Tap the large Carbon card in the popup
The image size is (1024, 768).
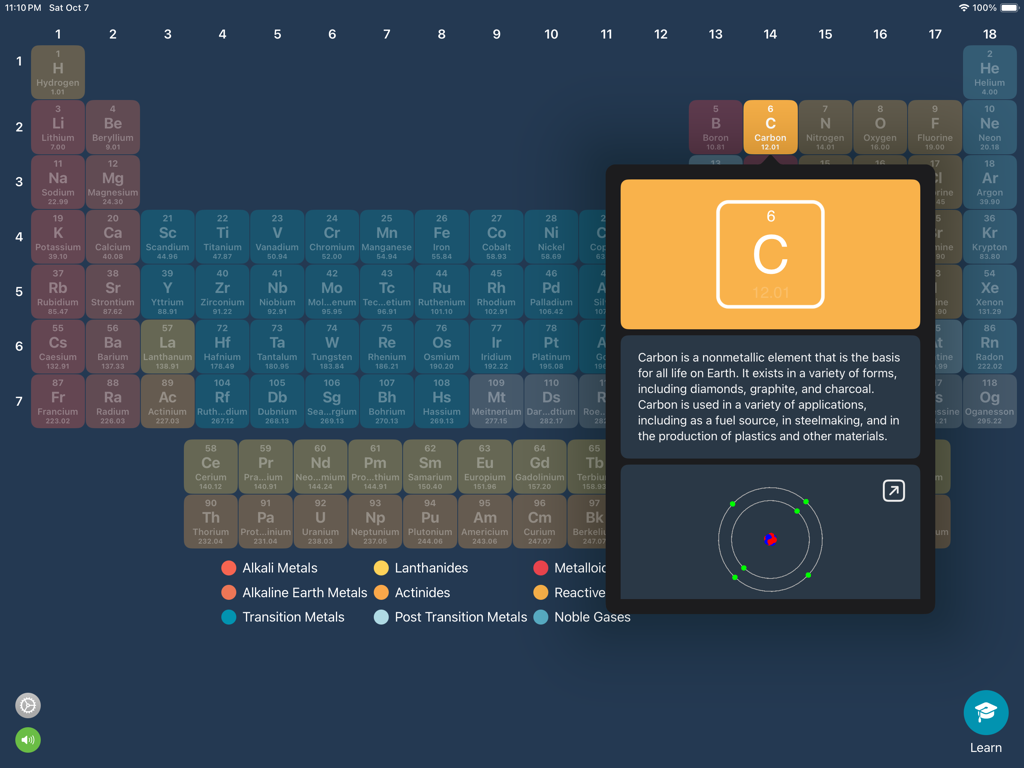[x=770, y=253]
